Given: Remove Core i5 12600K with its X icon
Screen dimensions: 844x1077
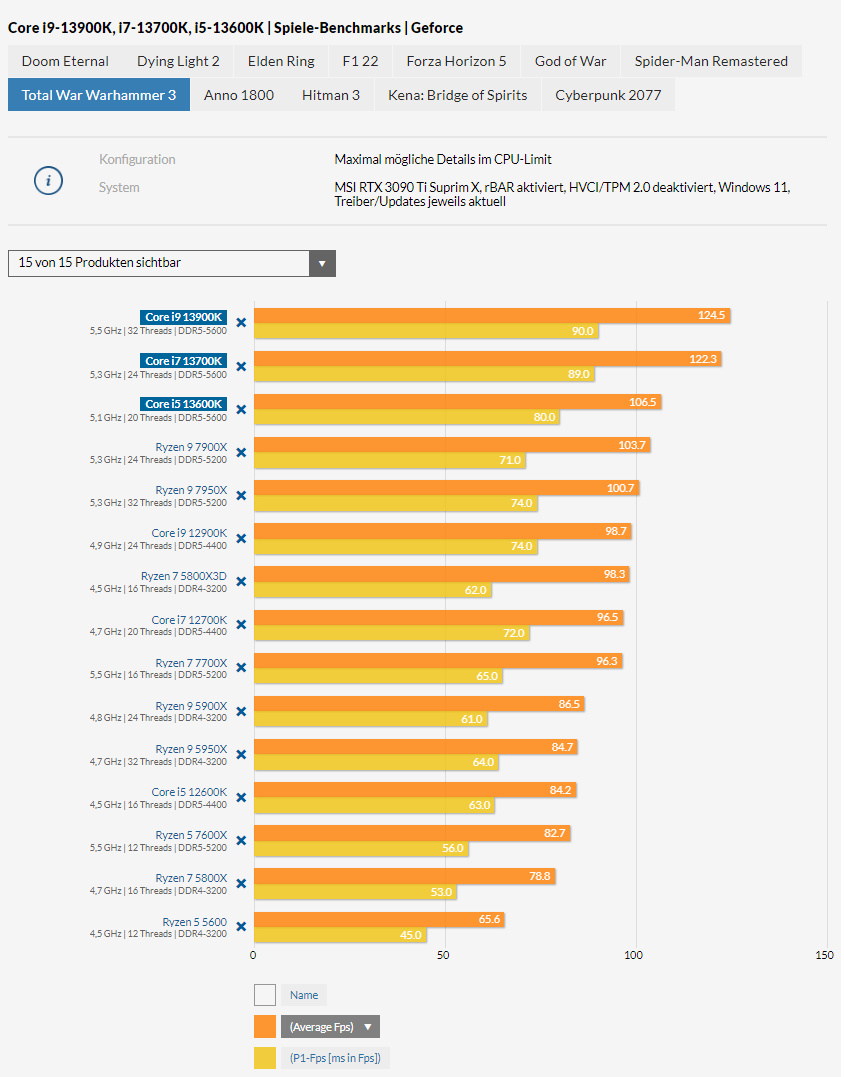Looking at the screenshot, I should coord(241,797).
